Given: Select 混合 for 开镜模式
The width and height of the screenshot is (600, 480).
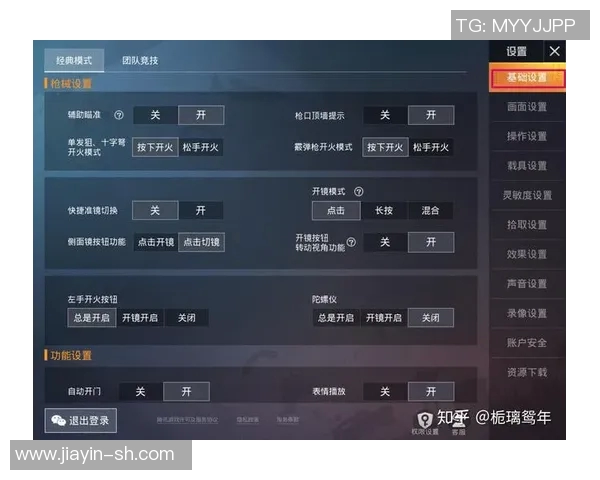Looking at the screenshot, I should click(x=430, y=211).
